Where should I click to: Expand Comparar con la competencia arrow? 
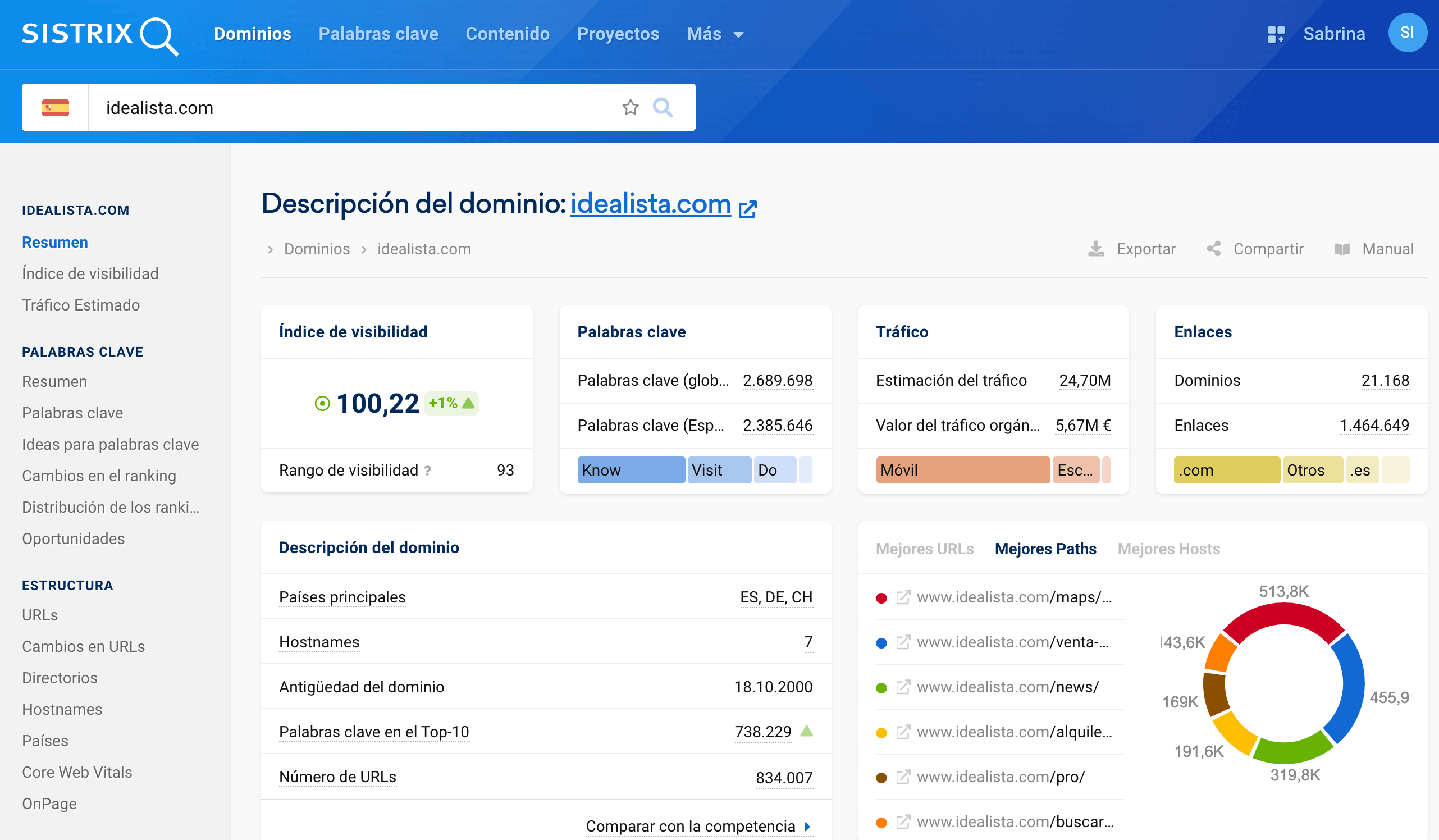[807, 827]
